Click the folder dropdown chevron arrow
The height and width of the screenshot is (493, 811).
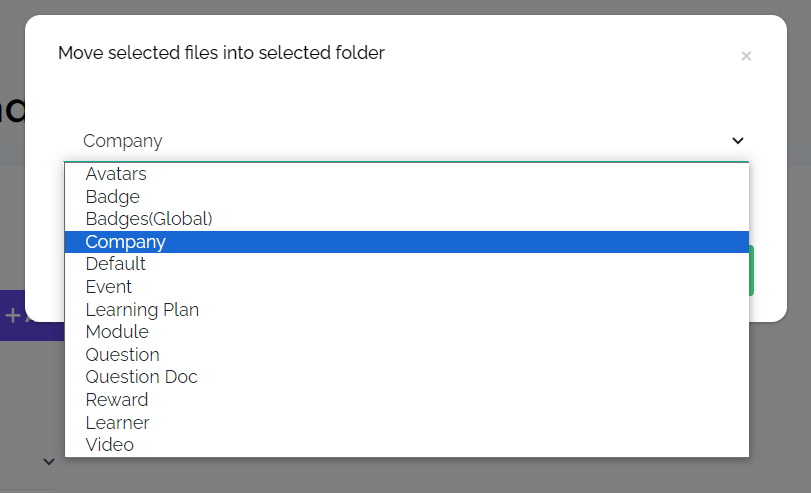tap(738, 141)
